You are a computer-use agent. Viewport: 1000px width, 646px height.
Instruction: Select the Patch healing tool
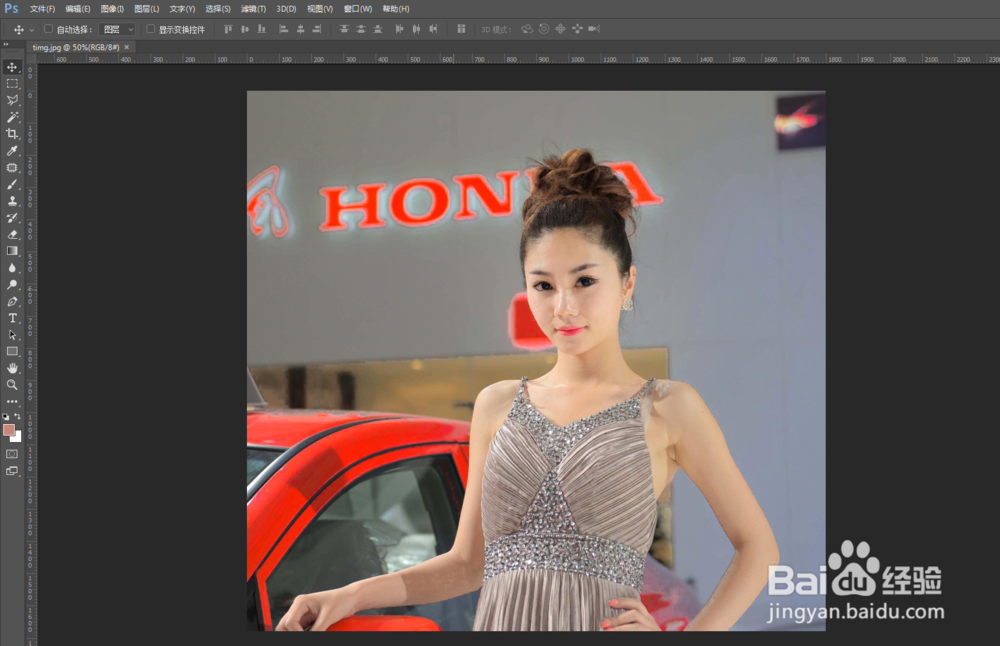pyautogui.click(x=11, y=168)
